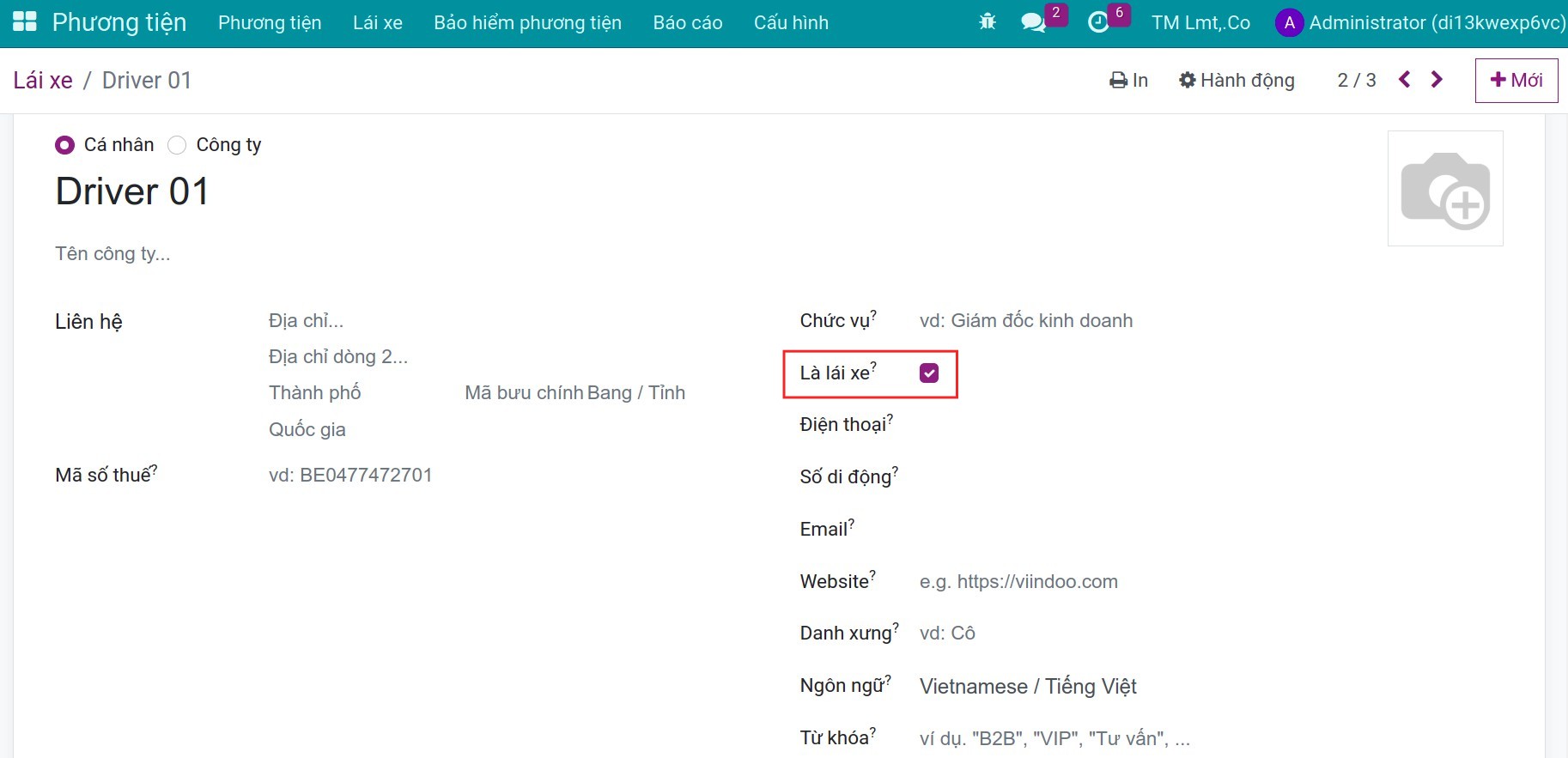Open the activities clock icon
The height and width of the screenshot is (758, 1568).
tap(1098, 22)
